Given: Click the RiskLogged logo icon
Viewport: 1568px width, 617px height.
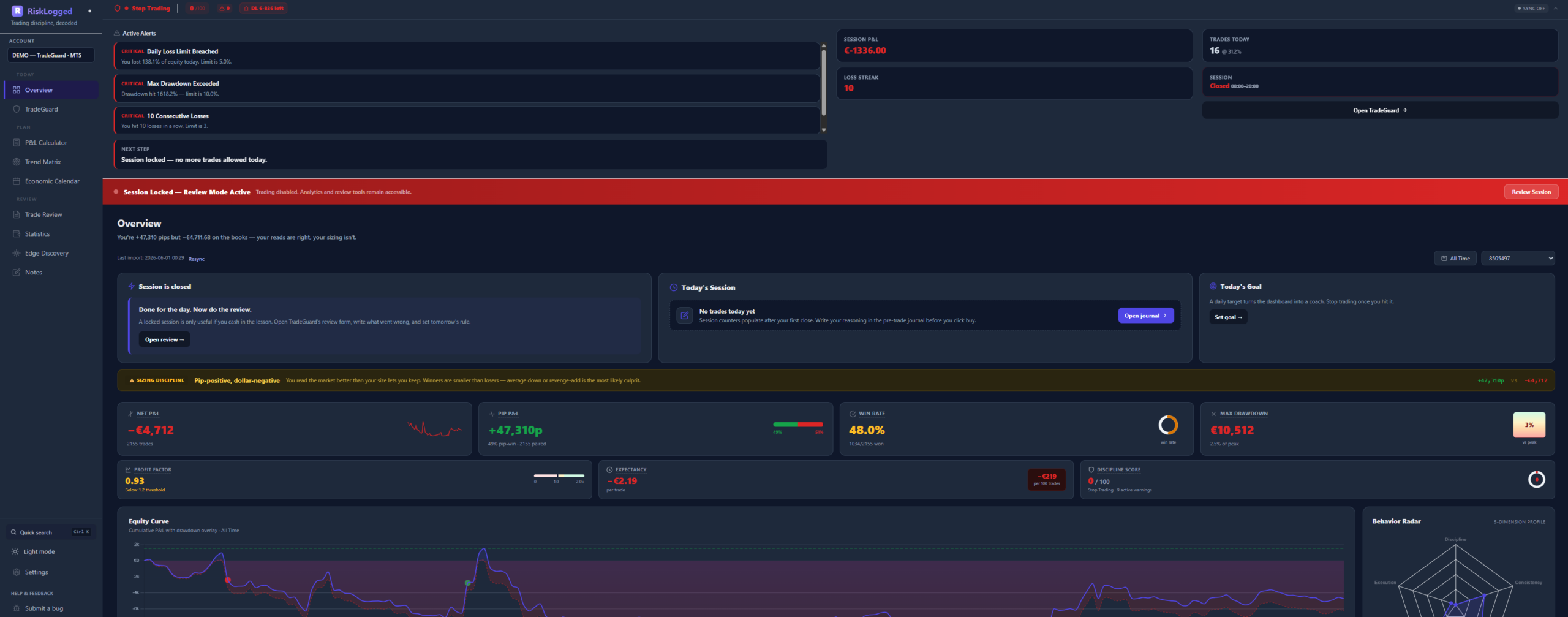Looking at the screenshot, I should [17, 11].
